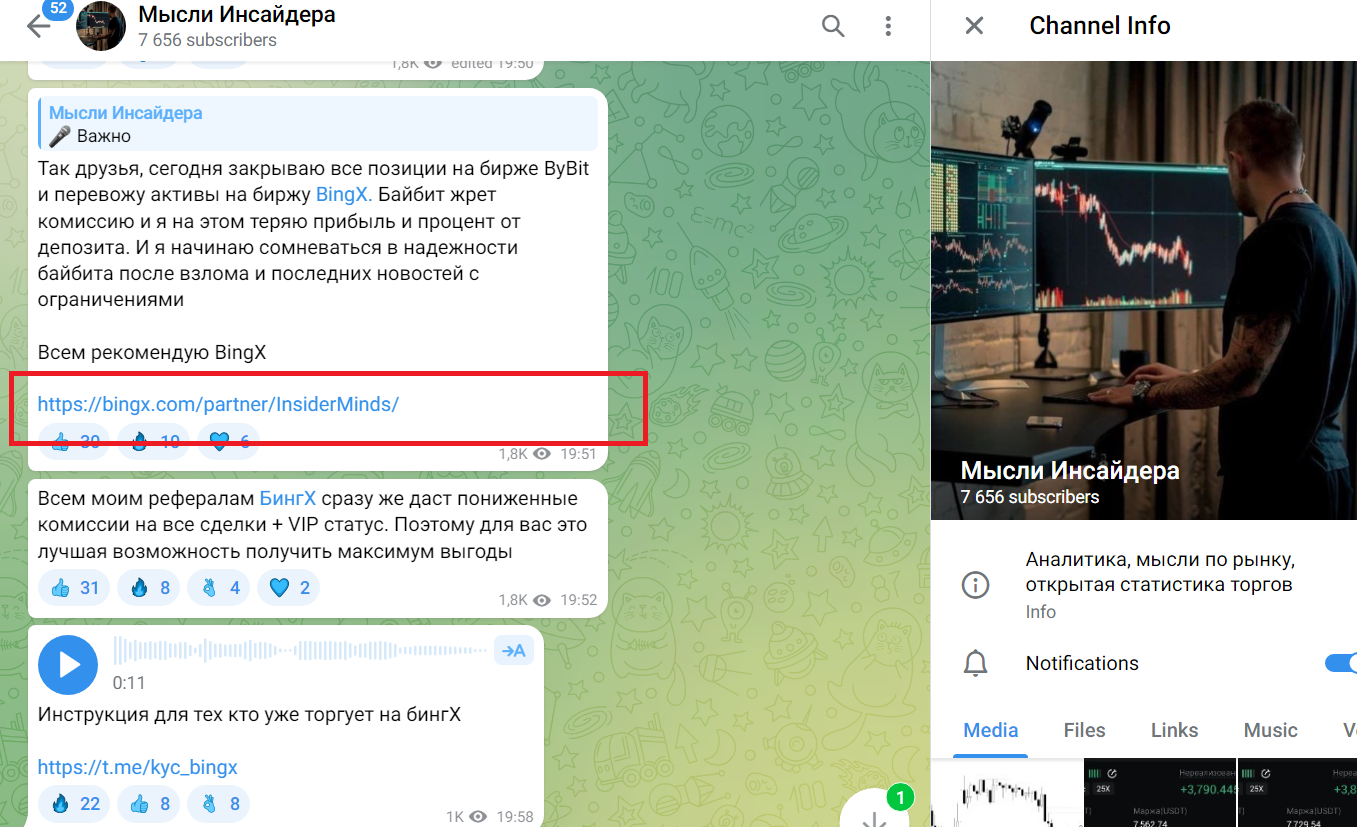This screenshot has width=1357, height=827.
Task: Add thumbs-up reaction showing 31
Action: 74,587
